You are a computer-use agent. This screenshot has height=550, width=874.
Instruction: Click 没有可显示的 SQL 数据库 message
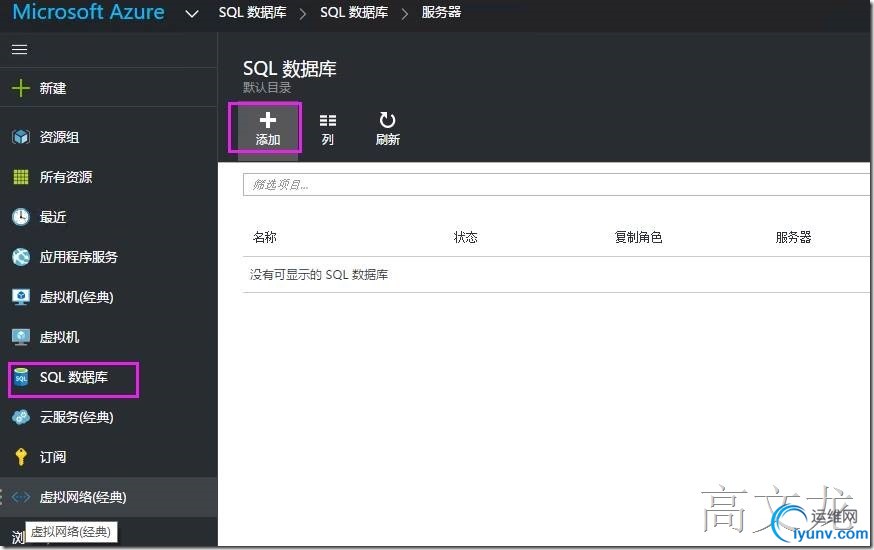click(x=319, y=275)
